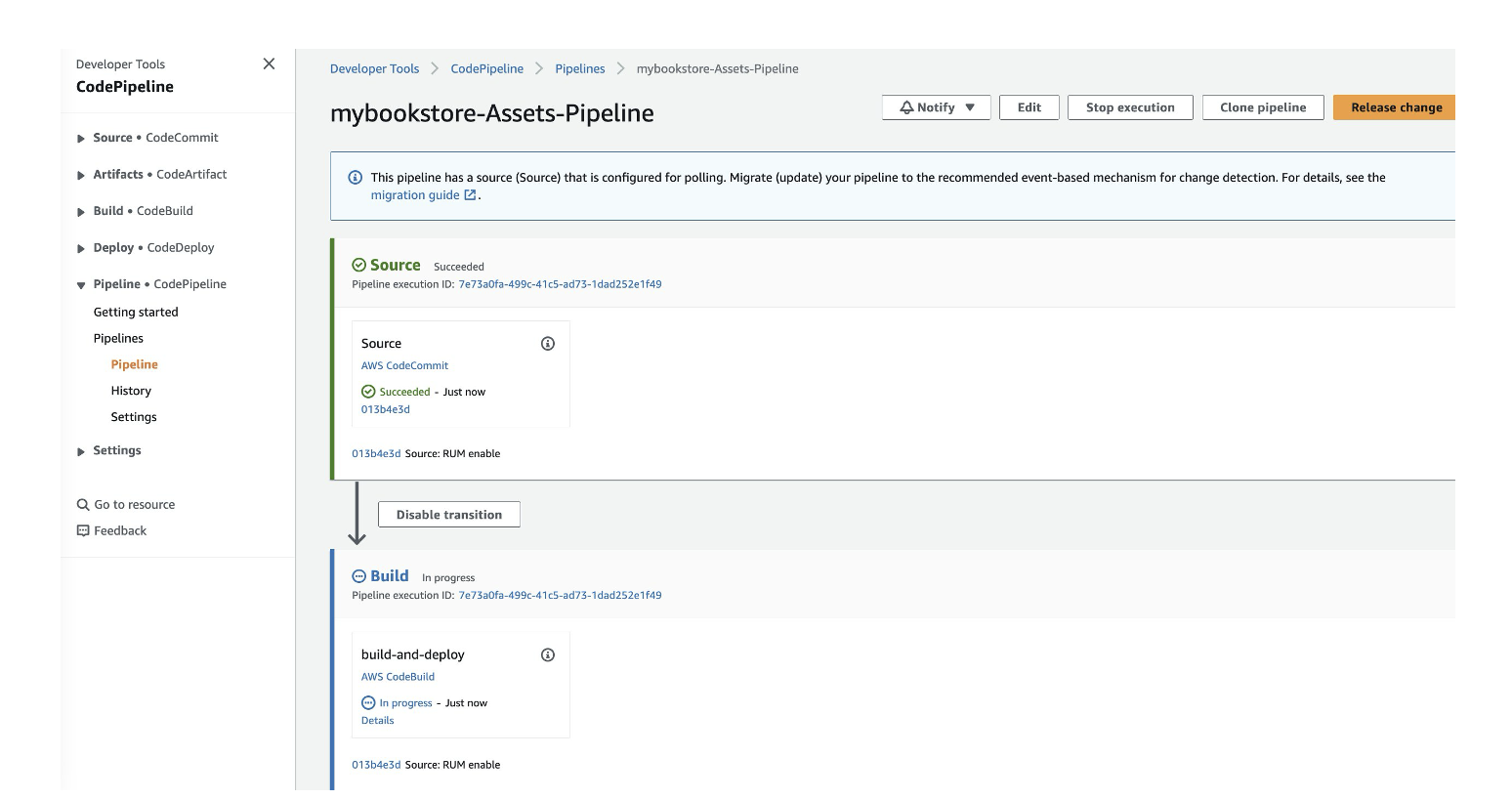The width and height of the screenshot is (1512, 799).
Task: Click the green check beside Succeeded status
Action: point(367,391)
